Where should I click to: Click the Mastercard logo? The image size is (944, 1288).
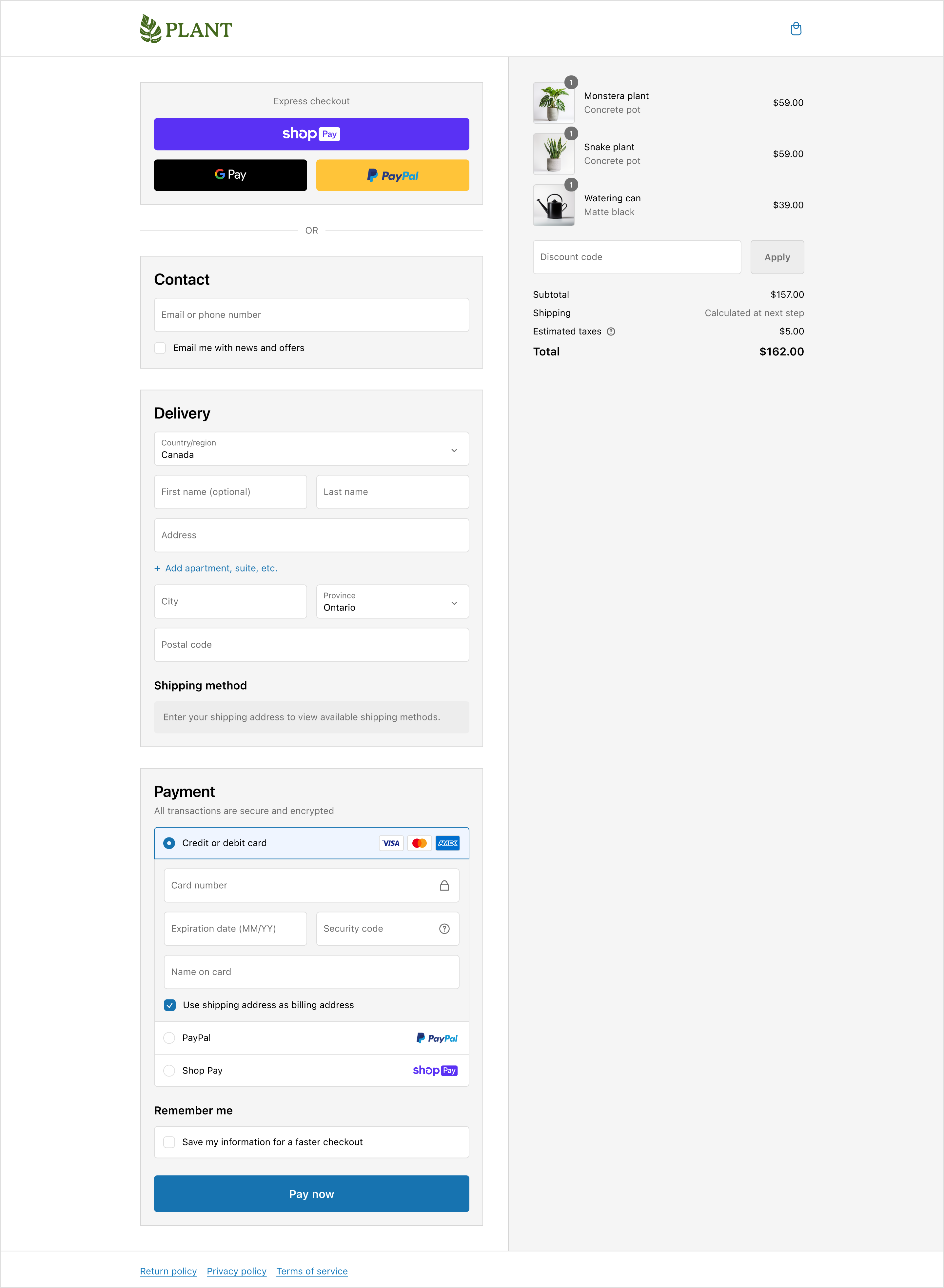pyautogui.click(x=420, y=843)
